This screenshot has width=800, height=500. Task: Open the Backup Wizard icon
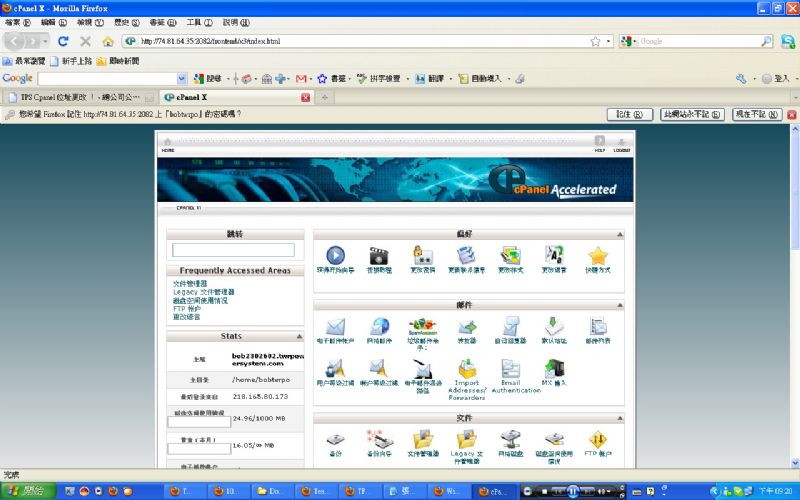(379, 439)
